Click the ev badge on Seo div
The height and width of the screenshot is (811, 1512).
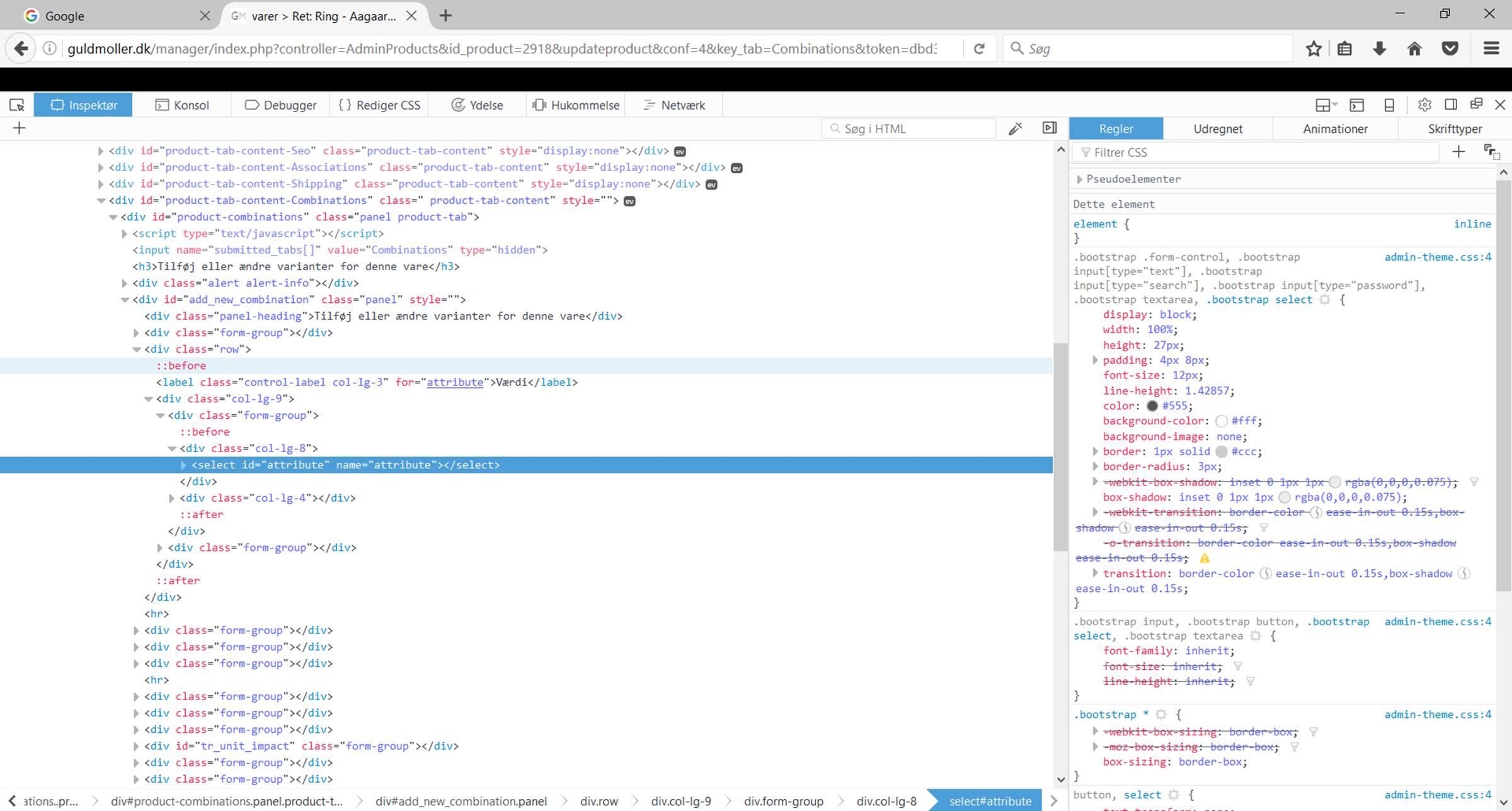tap(680, 151)
